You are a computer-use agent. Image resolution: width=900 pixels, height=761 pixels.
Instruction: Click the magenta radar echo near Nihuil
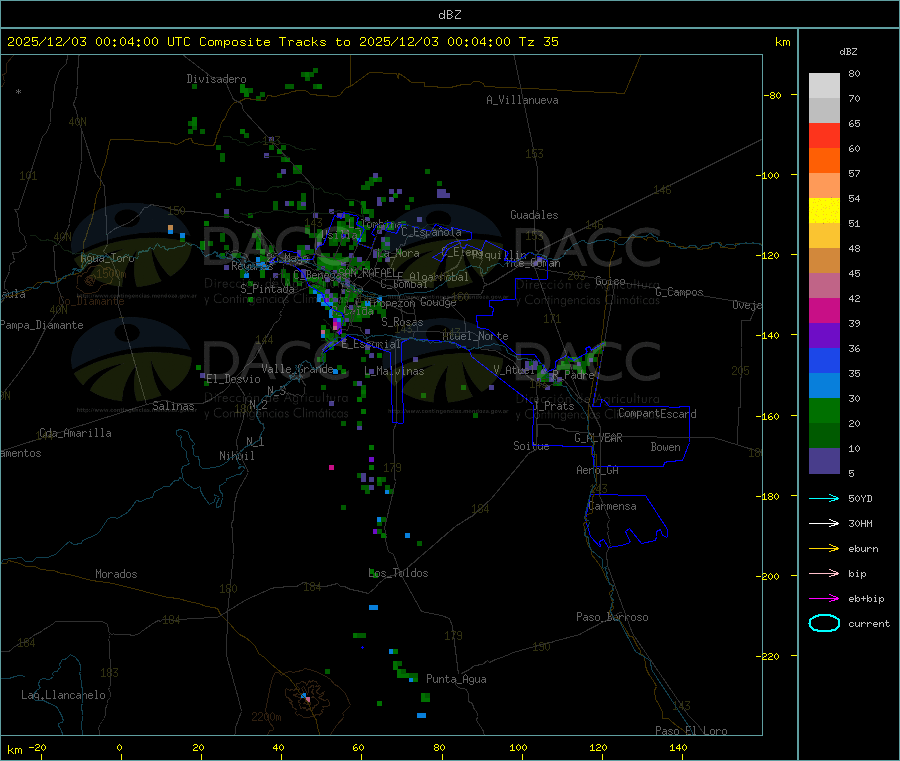click(331, 468)
